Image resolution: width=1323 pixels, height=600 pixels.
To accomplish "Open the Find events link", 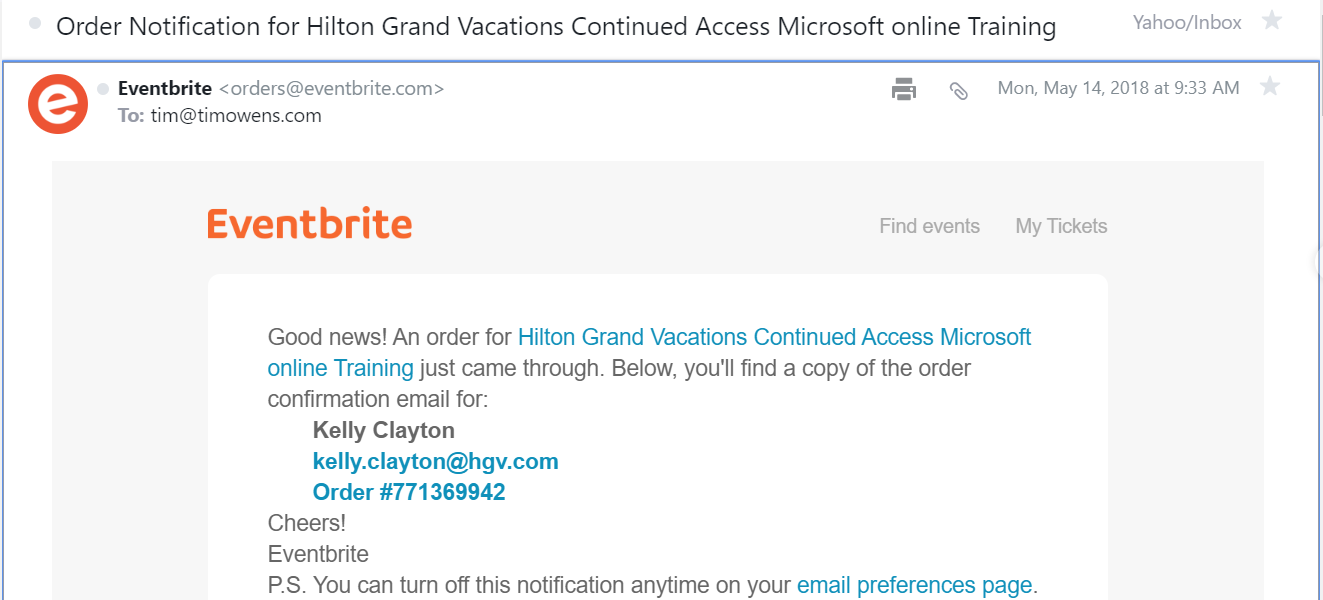I will [x=930, y=226].
